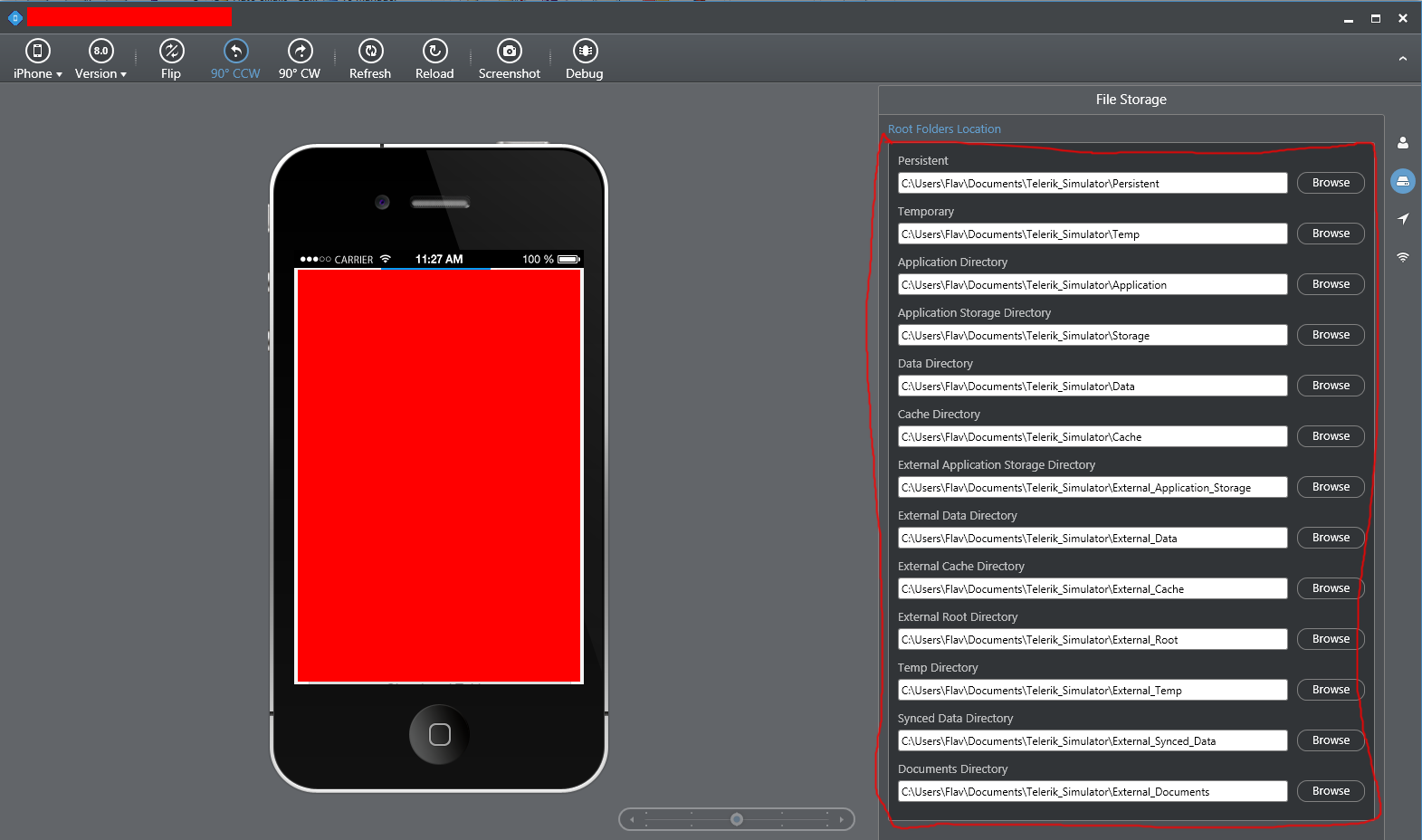Click the Root Folders Location heading
1422x840 pixels.
pyautogui.click(x=944, y=129)
